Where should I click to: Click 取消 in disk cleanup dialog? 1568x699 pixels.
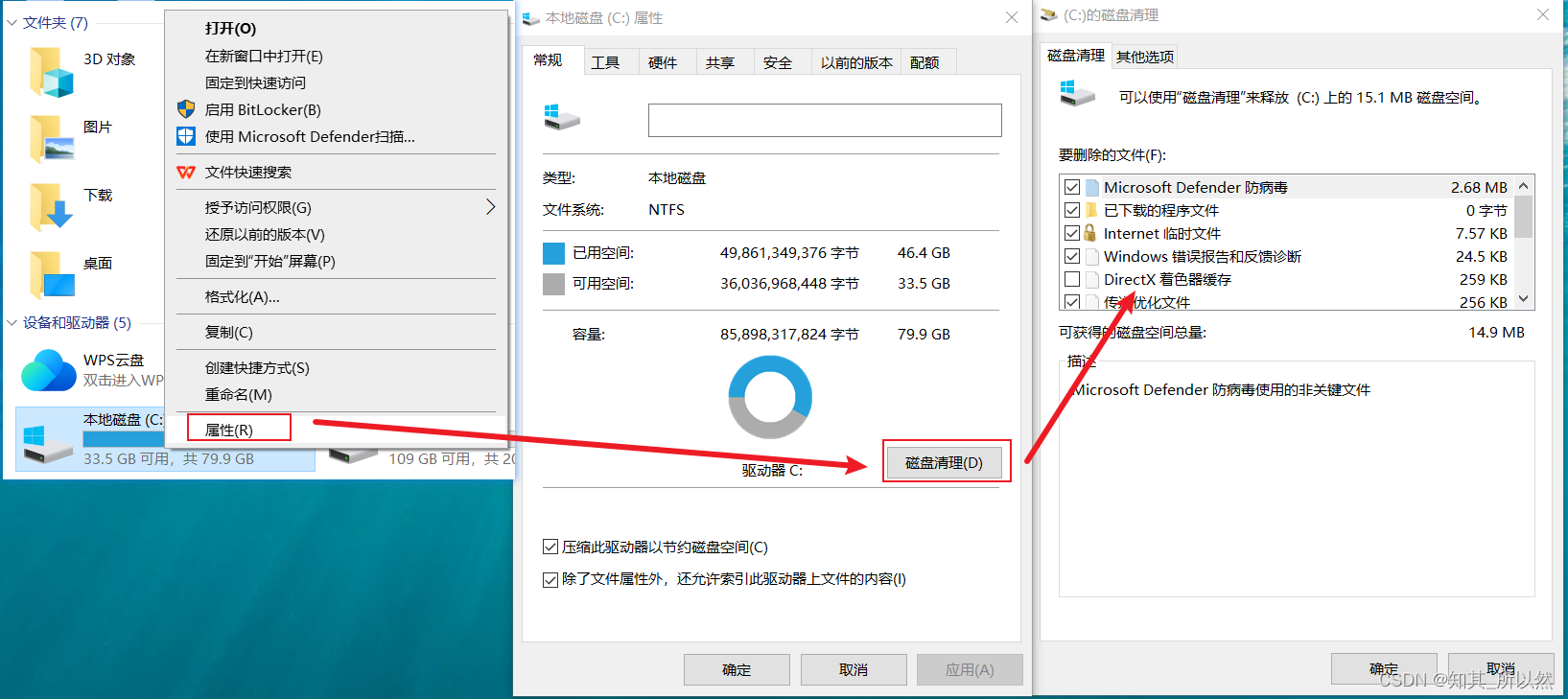(1501, 668)
